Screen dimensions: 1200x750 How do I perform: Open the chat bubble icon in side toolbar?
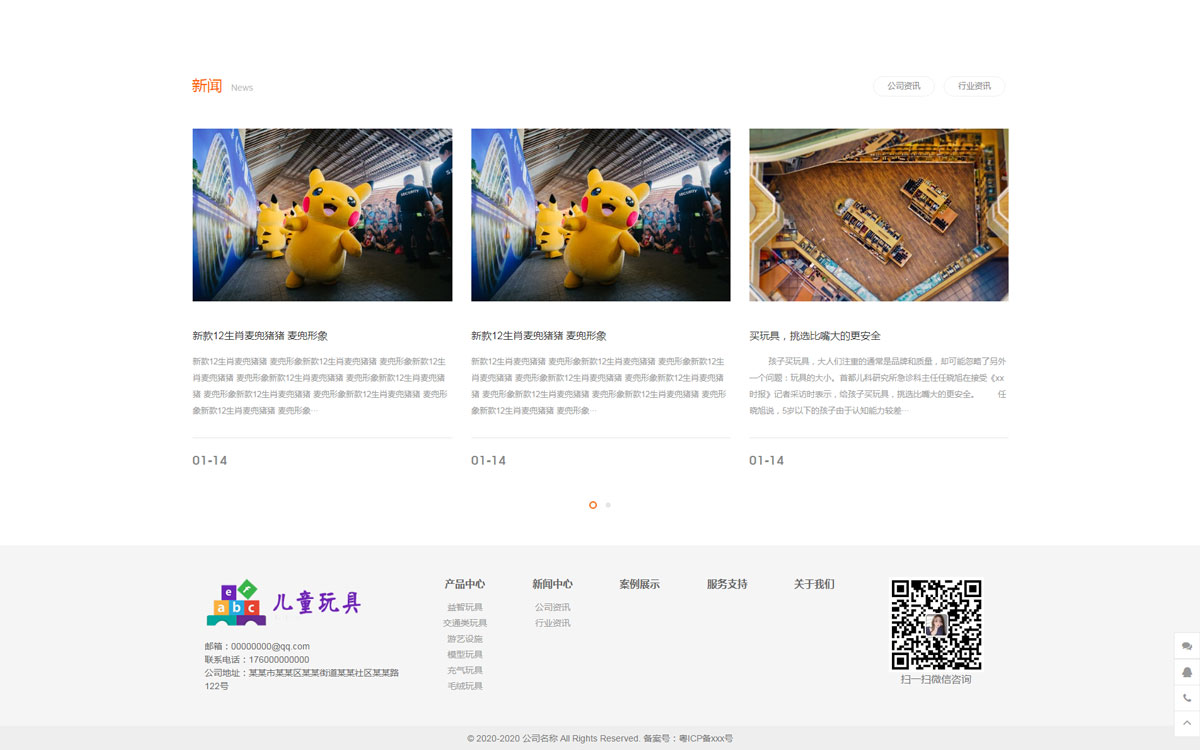click(x=1187, y=646)
